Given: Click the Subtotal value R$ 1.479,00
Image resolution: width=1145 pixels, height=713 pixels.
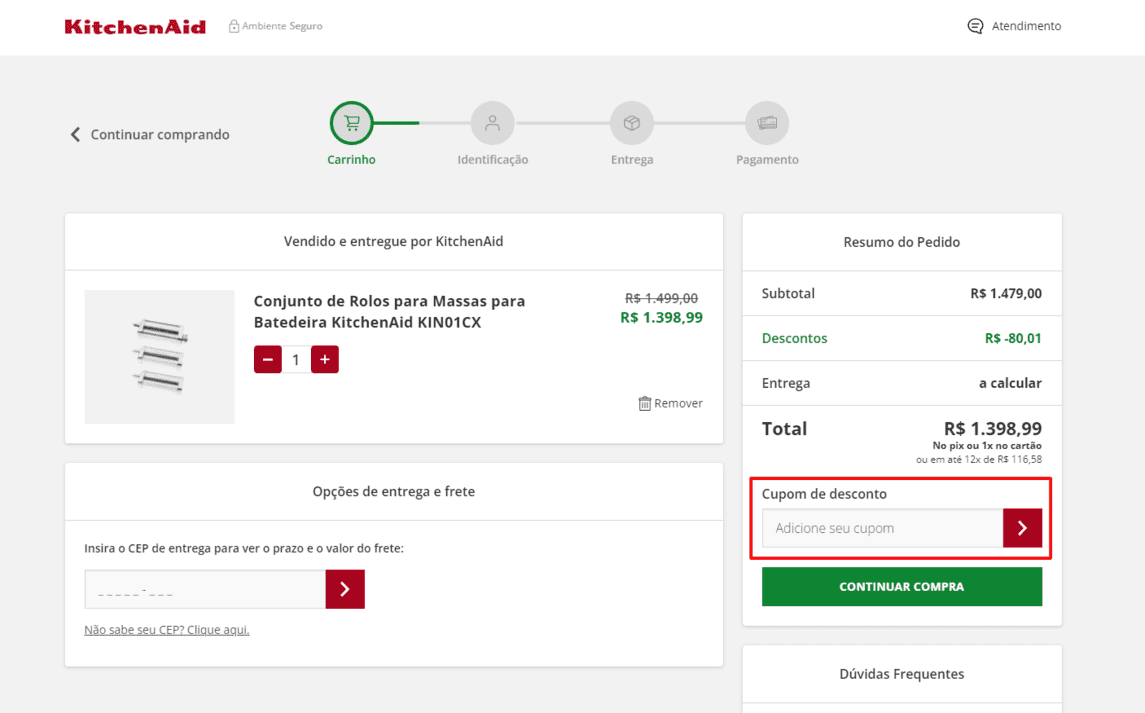Looking at the screenshot, I should 1006,294.
